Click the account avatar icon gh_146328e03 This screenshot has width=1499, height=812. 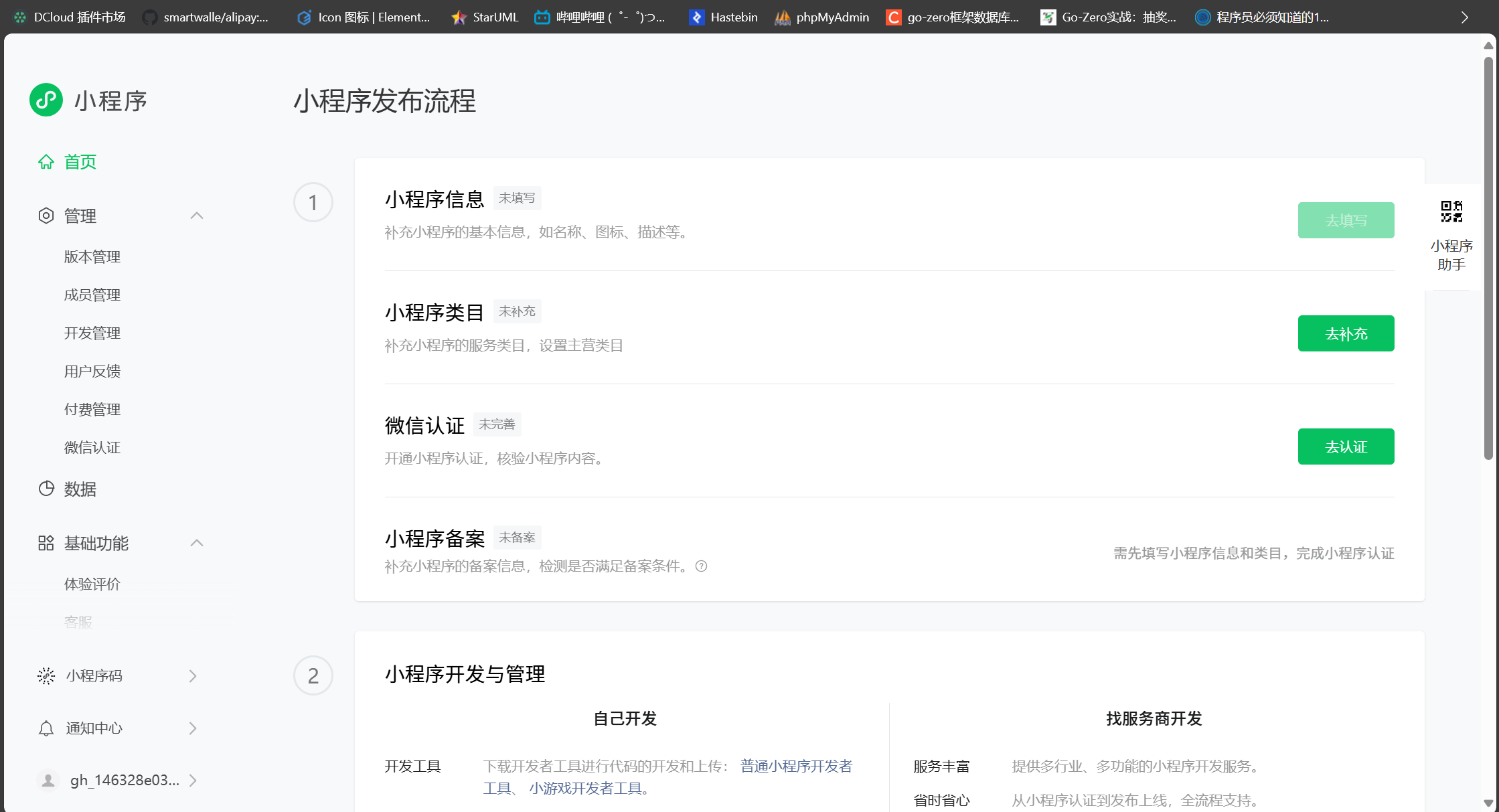point(48,781)
